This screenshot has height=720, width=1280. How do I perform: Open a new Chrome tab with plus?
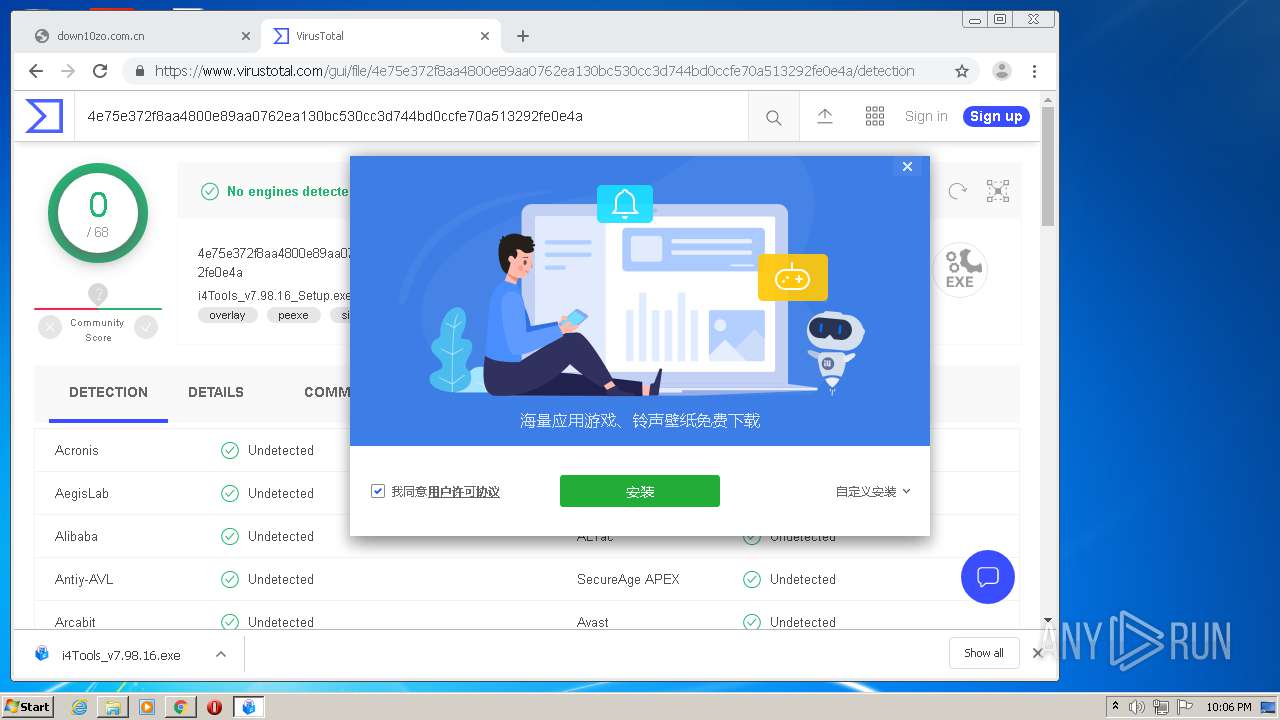523,36
